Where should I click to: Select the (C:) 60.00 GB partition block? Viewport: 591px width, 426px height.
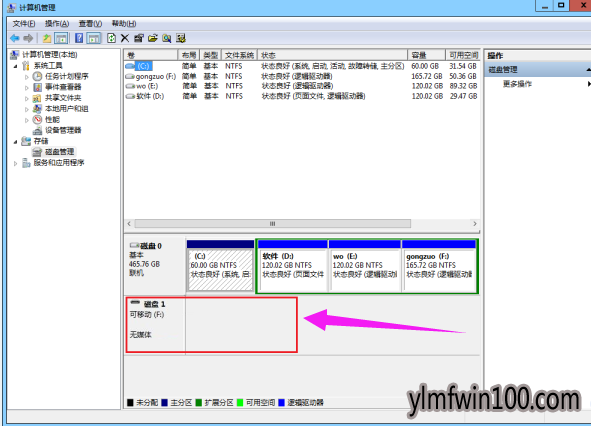(220, 266)
